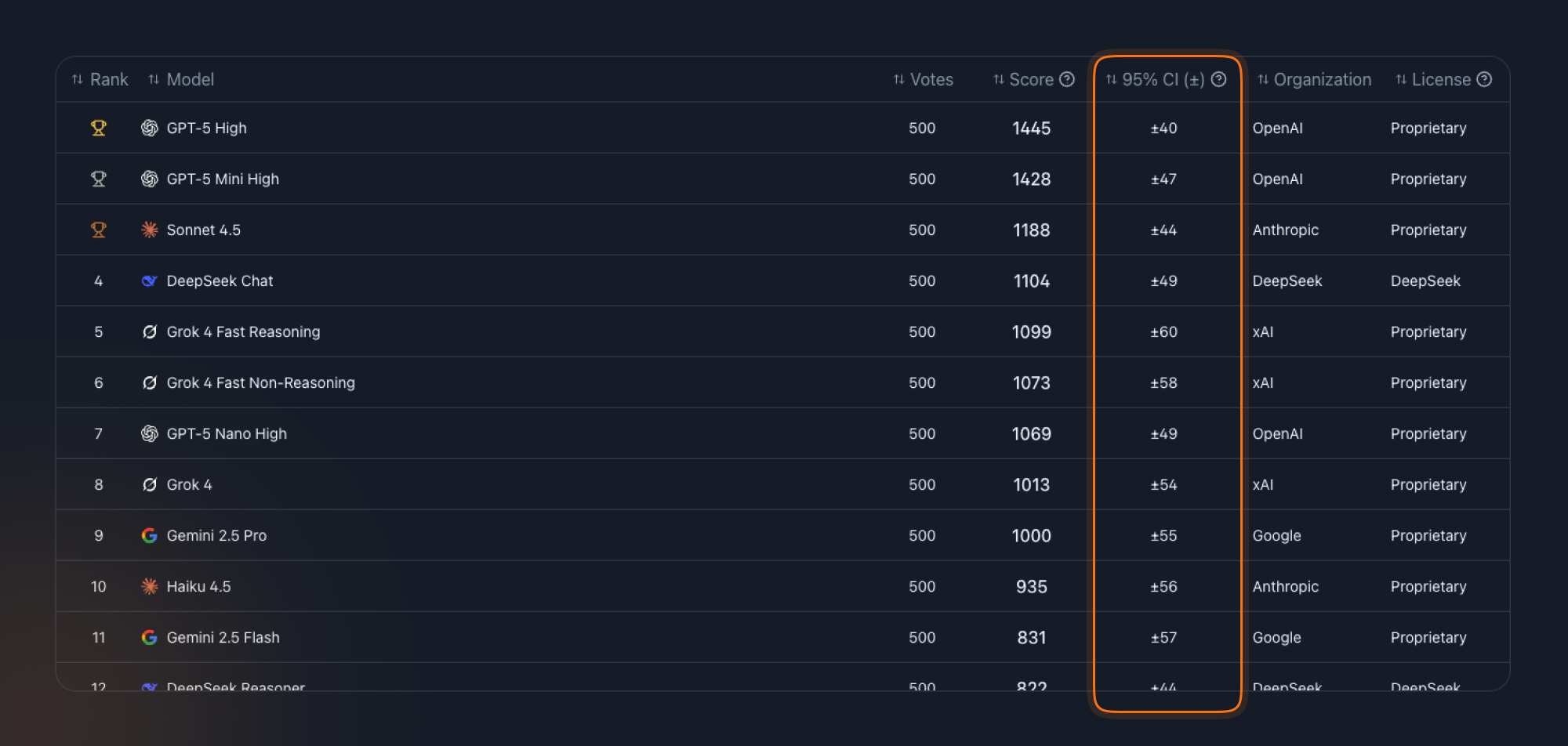
Task: Click the DeepSeek Chat whale logo
Action: pos(149,281)
